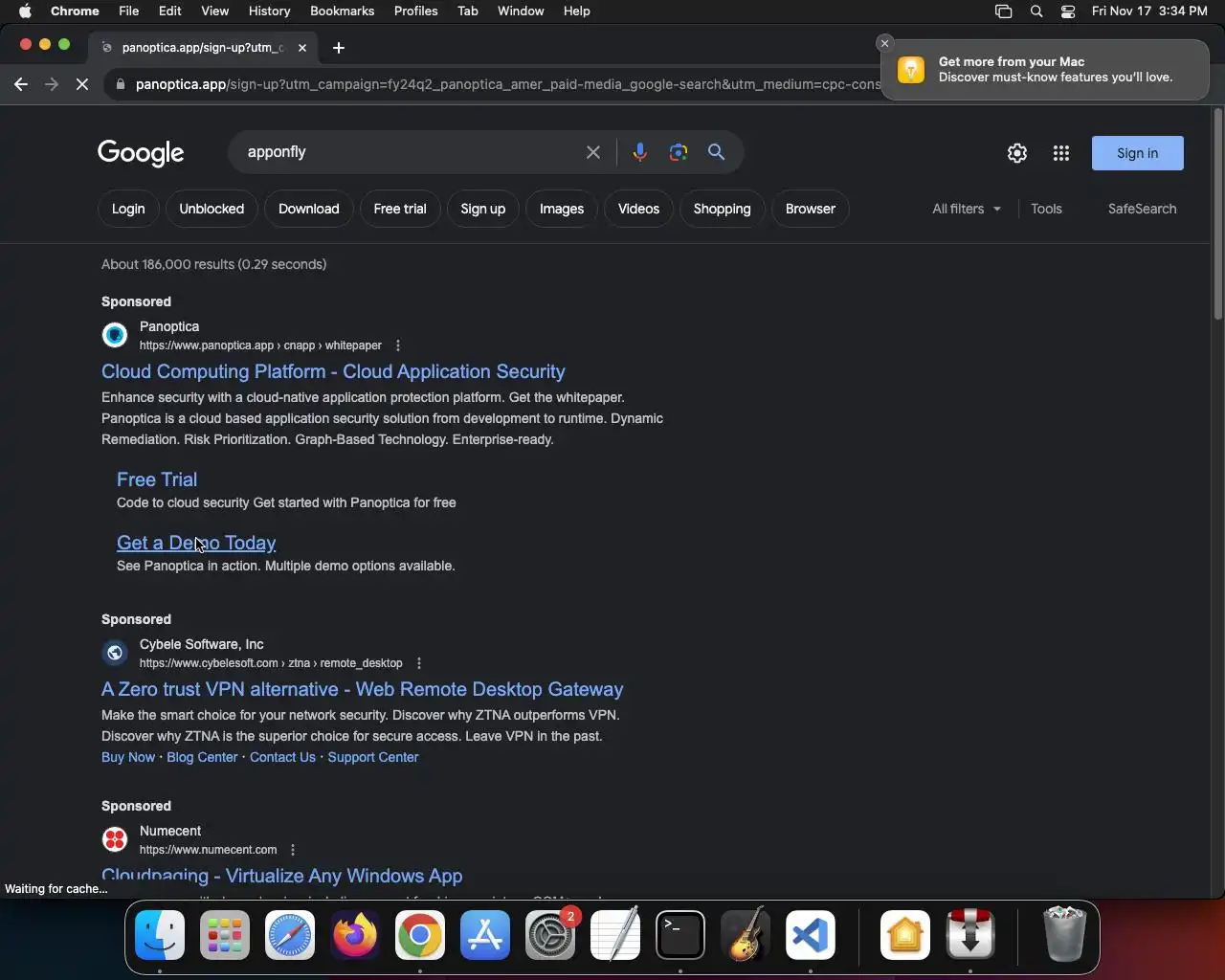Launch Safari from the Dock
Viewport: 1225px width, 980px height.
point(290,935)
